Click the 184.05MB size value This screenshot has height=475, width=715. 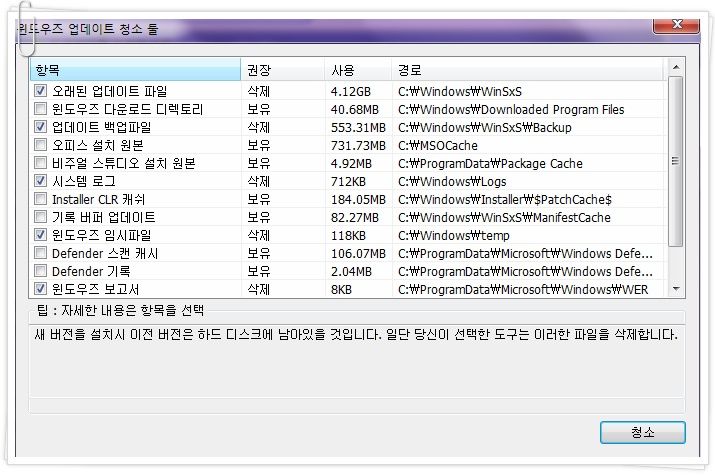pyautogui.click(x=358, y=200)
